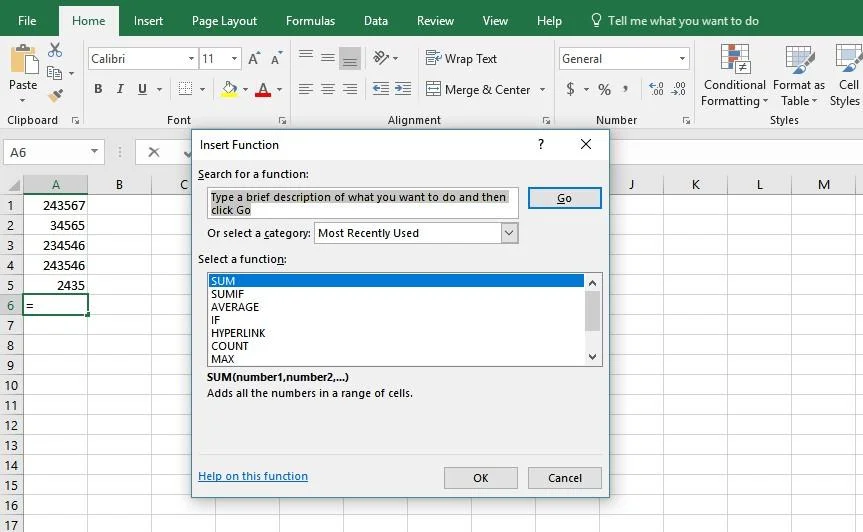
Task: Open Font settings dialog launcher
Action: point(282,120)
